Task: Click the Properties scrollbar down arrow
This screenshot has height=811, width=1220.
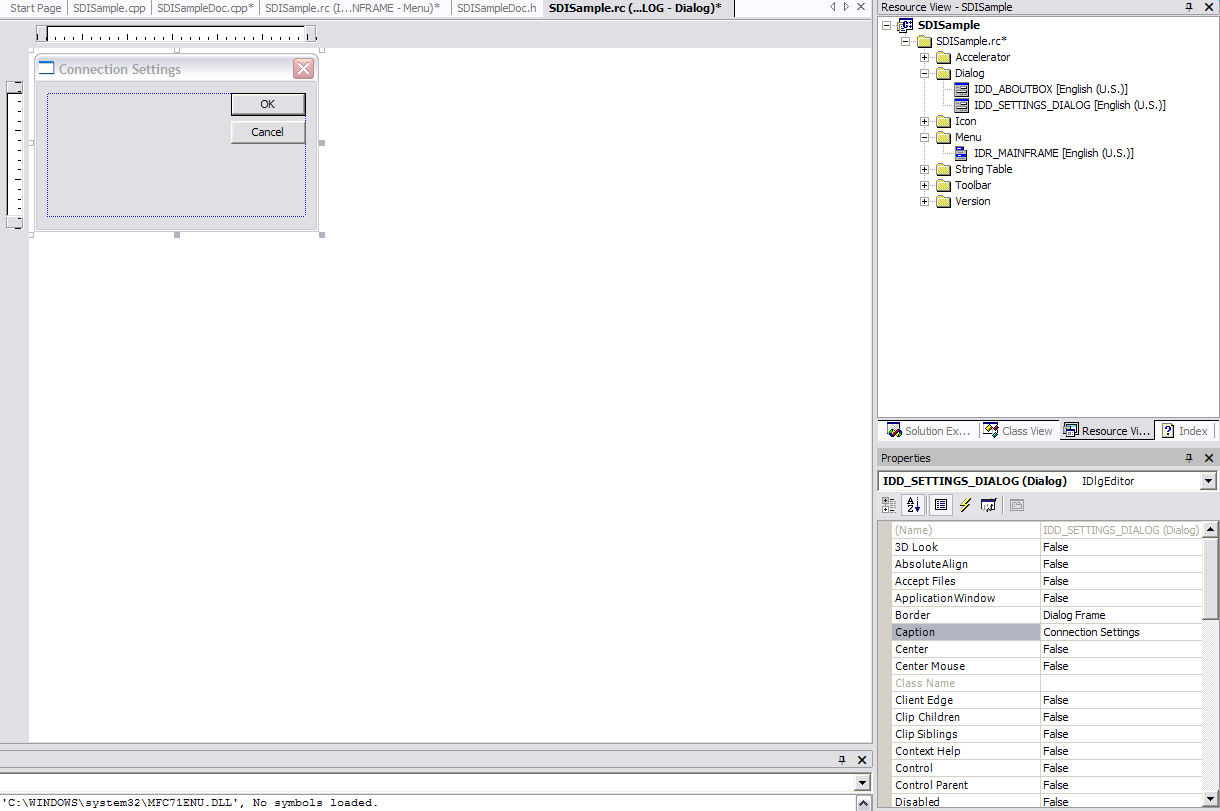Action: pyautogui.click(x=1210, y=801)
